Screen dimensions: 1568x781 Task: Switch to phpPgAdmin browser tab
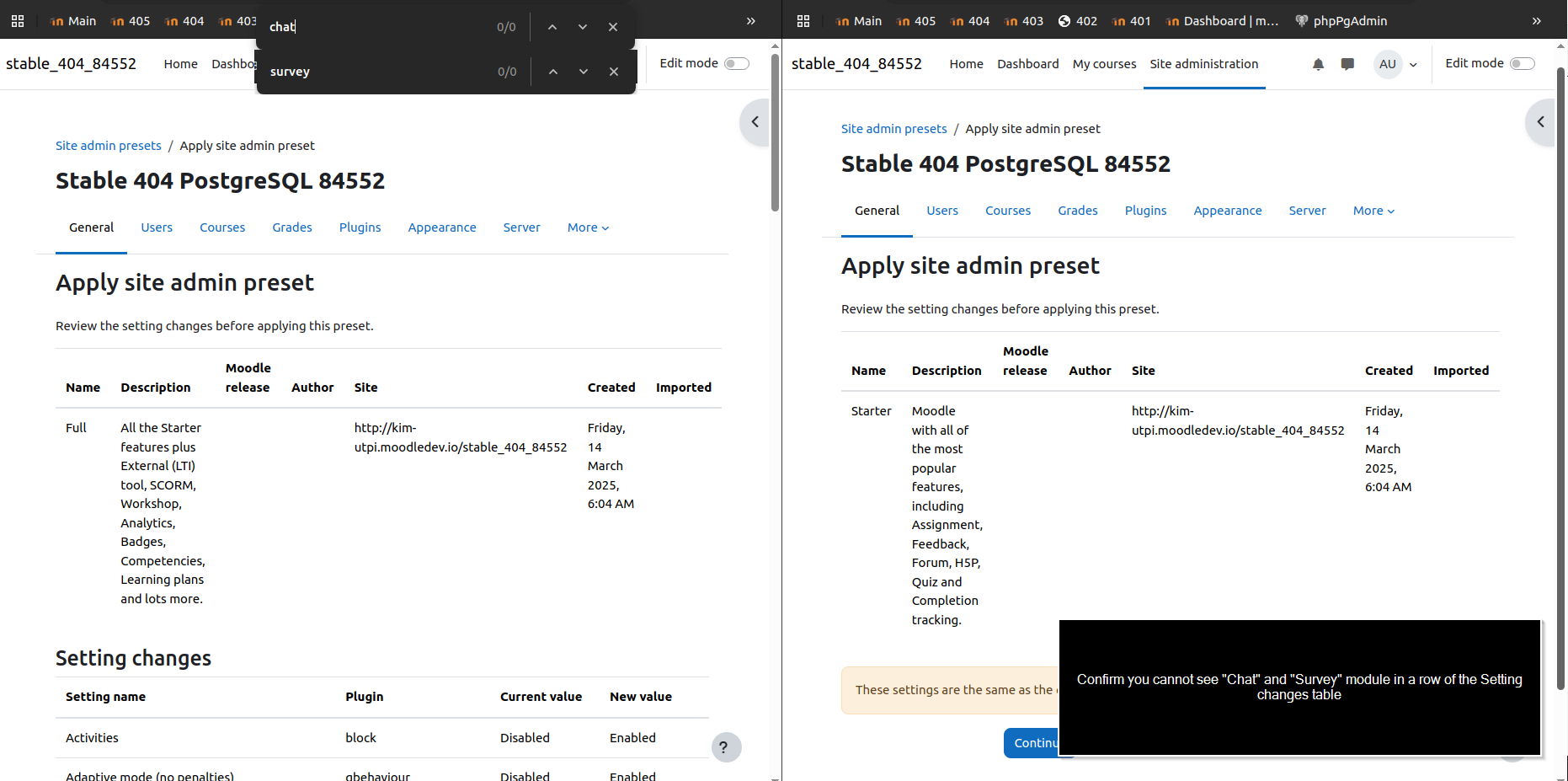[x=1341, y=21]
